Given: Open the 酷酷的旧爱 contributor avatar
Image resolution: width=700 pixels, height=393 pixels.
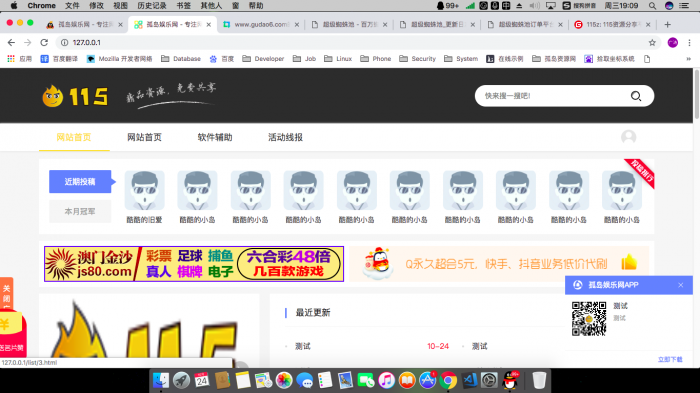Looking at the screenshot, I should point(144,190).
